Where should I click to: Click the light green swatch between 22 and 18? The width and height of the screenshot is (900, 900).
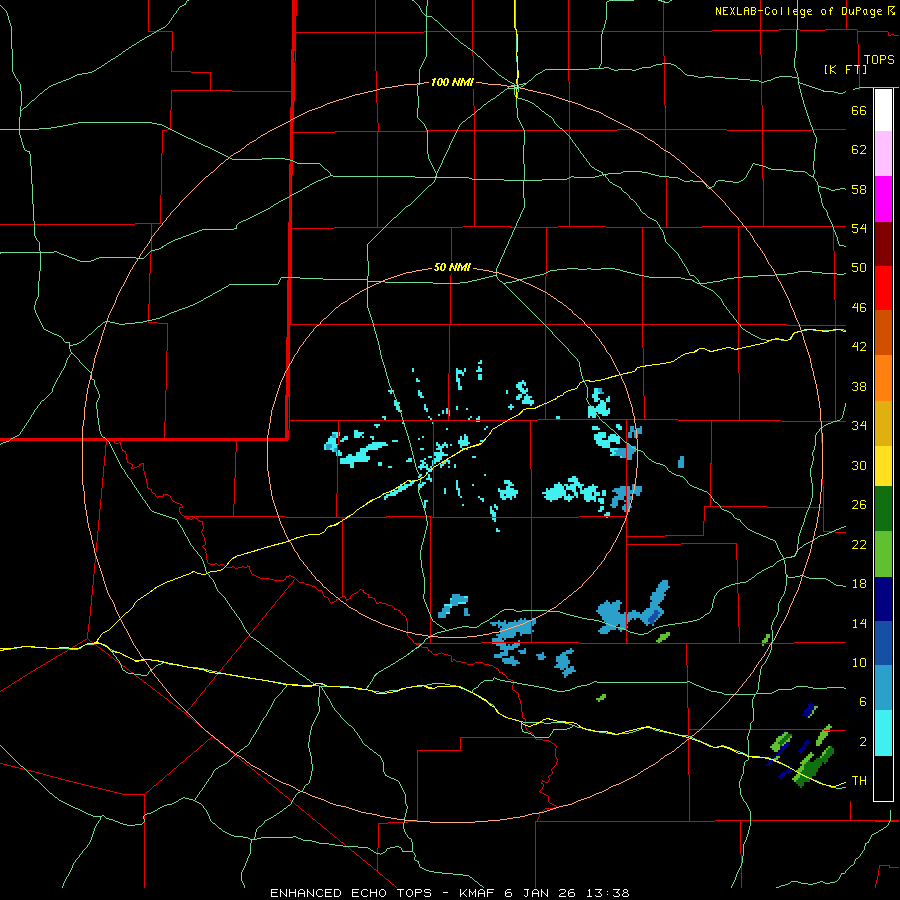pos(883,554)
